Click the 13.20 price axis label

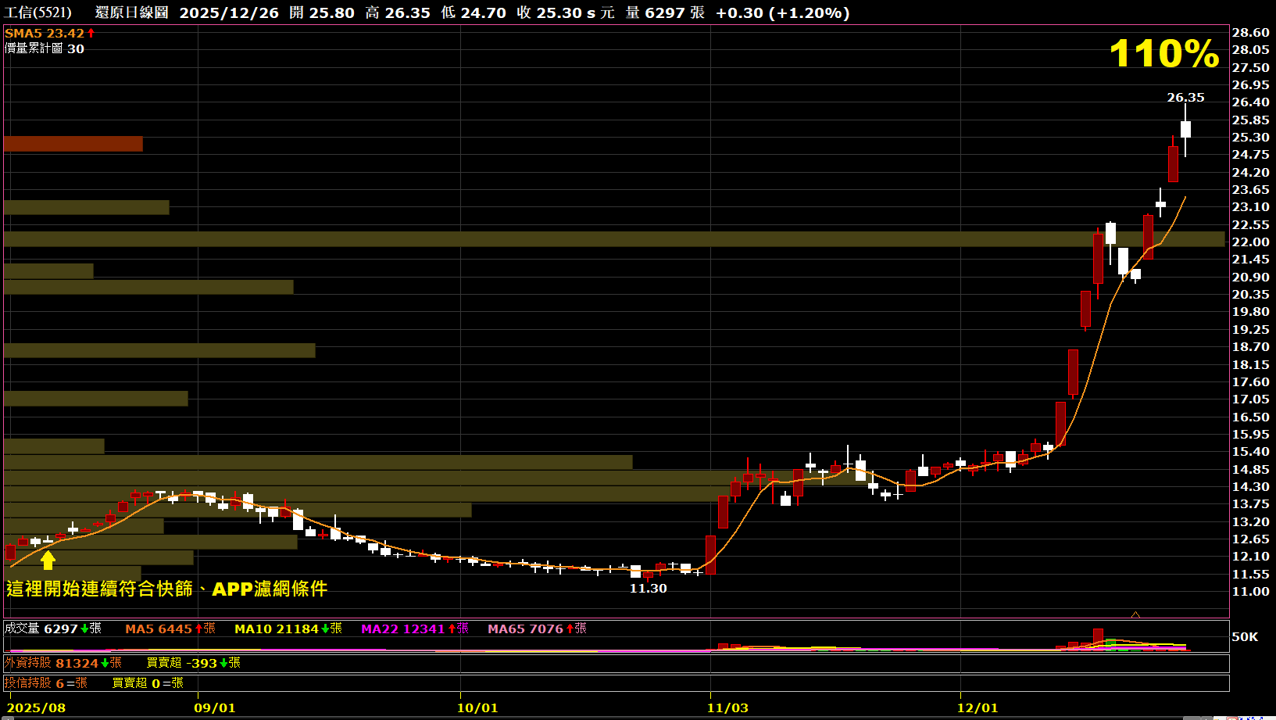1251,522
